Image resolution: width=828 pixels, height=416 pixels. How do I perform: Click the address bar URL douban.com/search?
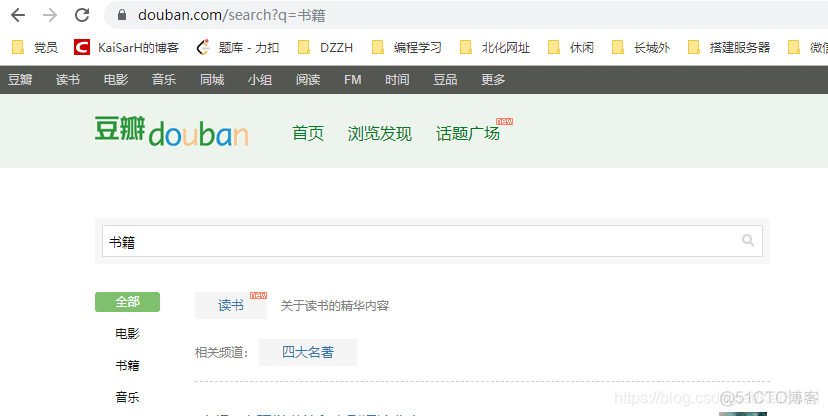(231, 15)
